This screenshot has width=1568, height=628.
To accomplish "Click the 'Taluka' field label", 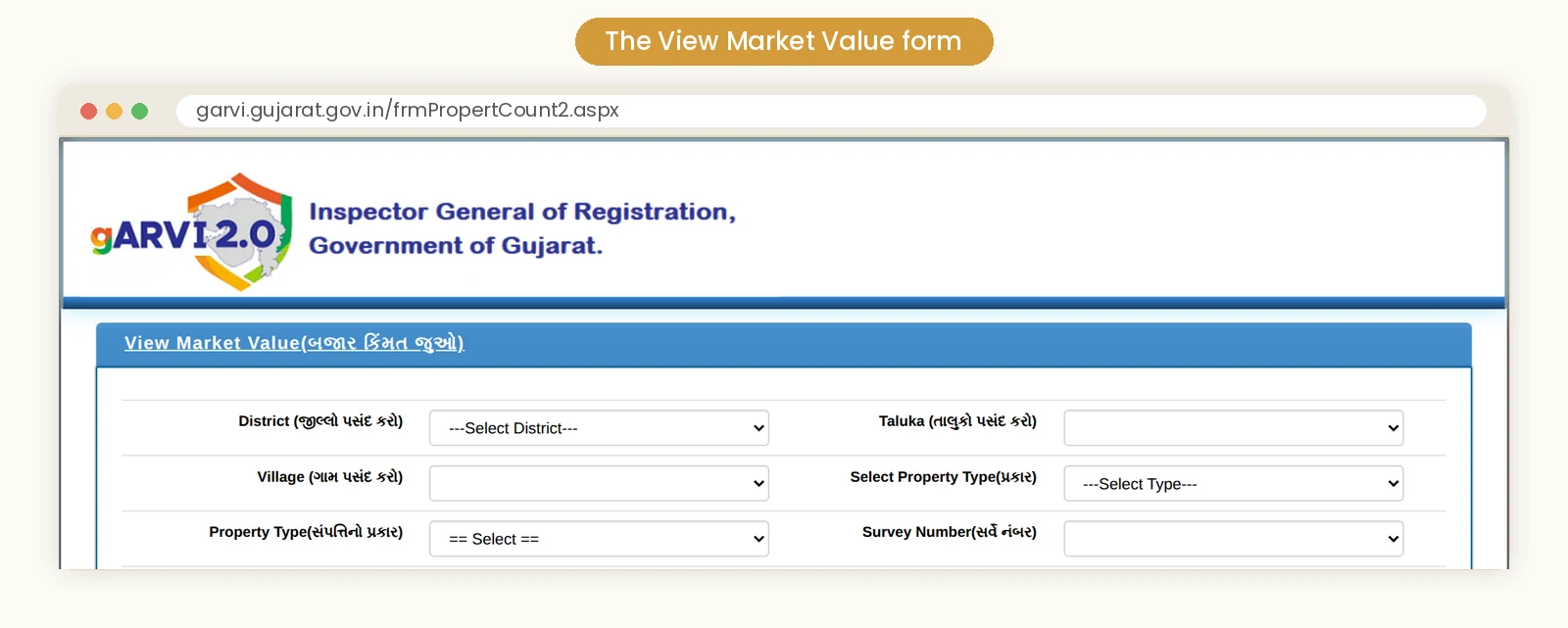I will (x=957, y=421).
